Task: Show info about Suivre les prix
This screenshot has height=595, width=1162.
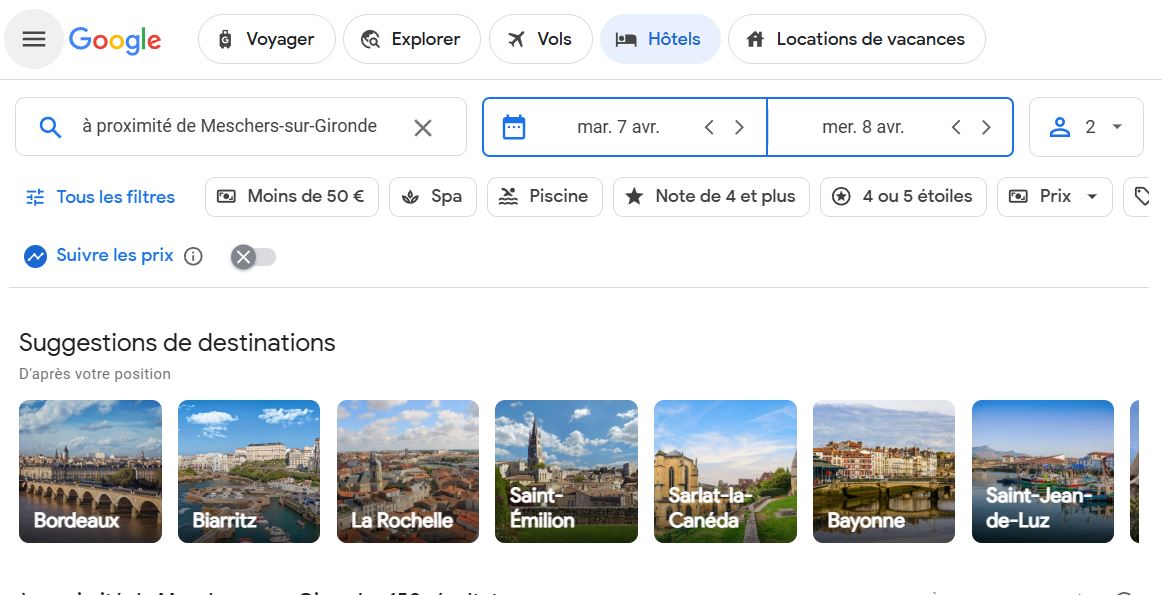Action: pyautogui.click(x=194, y=256)
